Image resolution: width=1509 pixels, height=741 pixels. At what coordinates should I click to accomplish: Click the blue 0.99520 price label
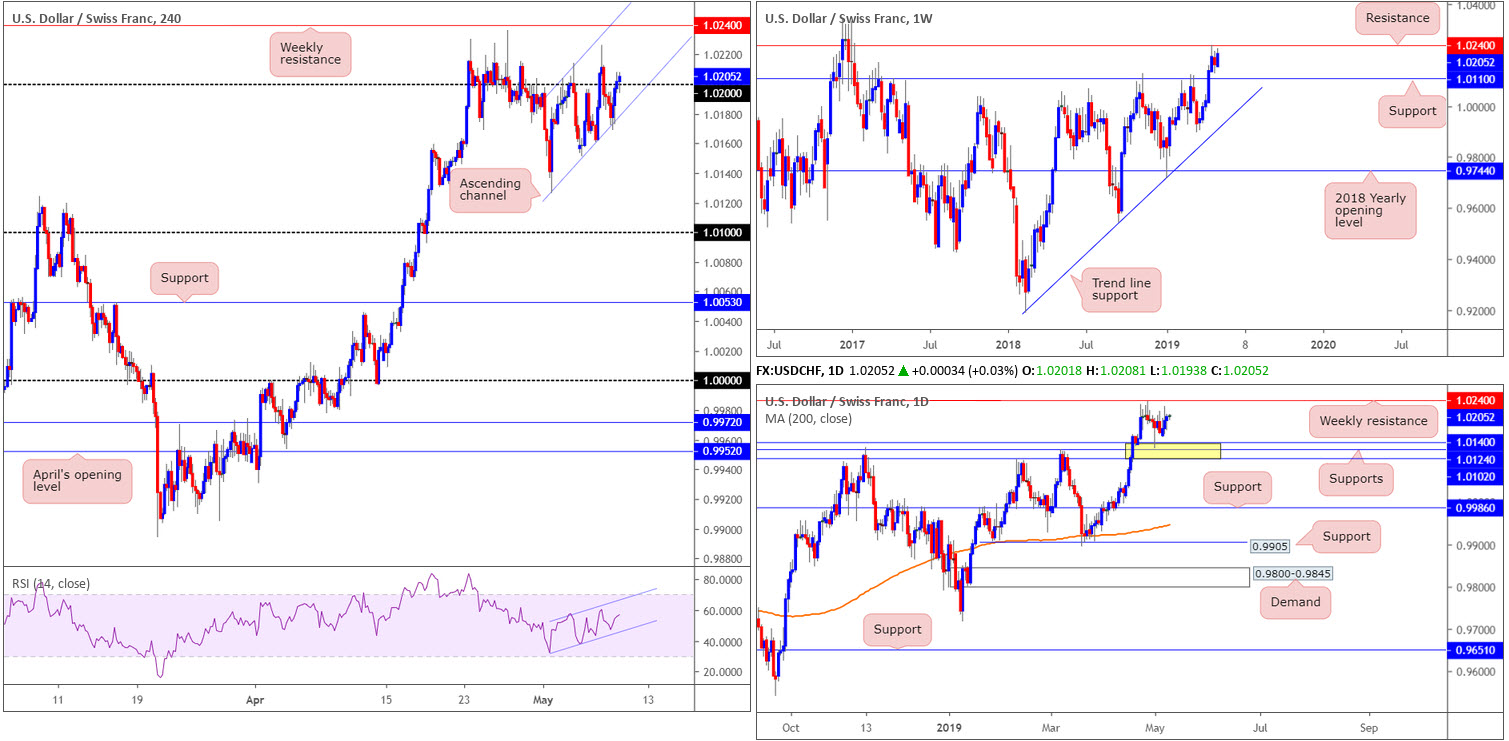tap(720, 451)
